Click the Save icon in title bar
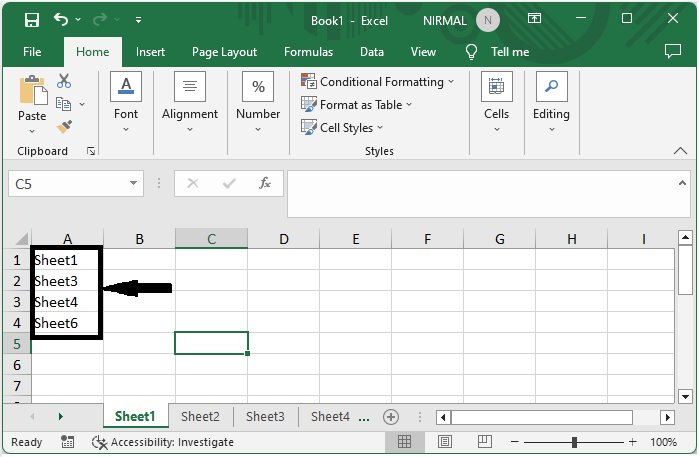Viewport: 699px width, 457px height. (x=32, y=19)
